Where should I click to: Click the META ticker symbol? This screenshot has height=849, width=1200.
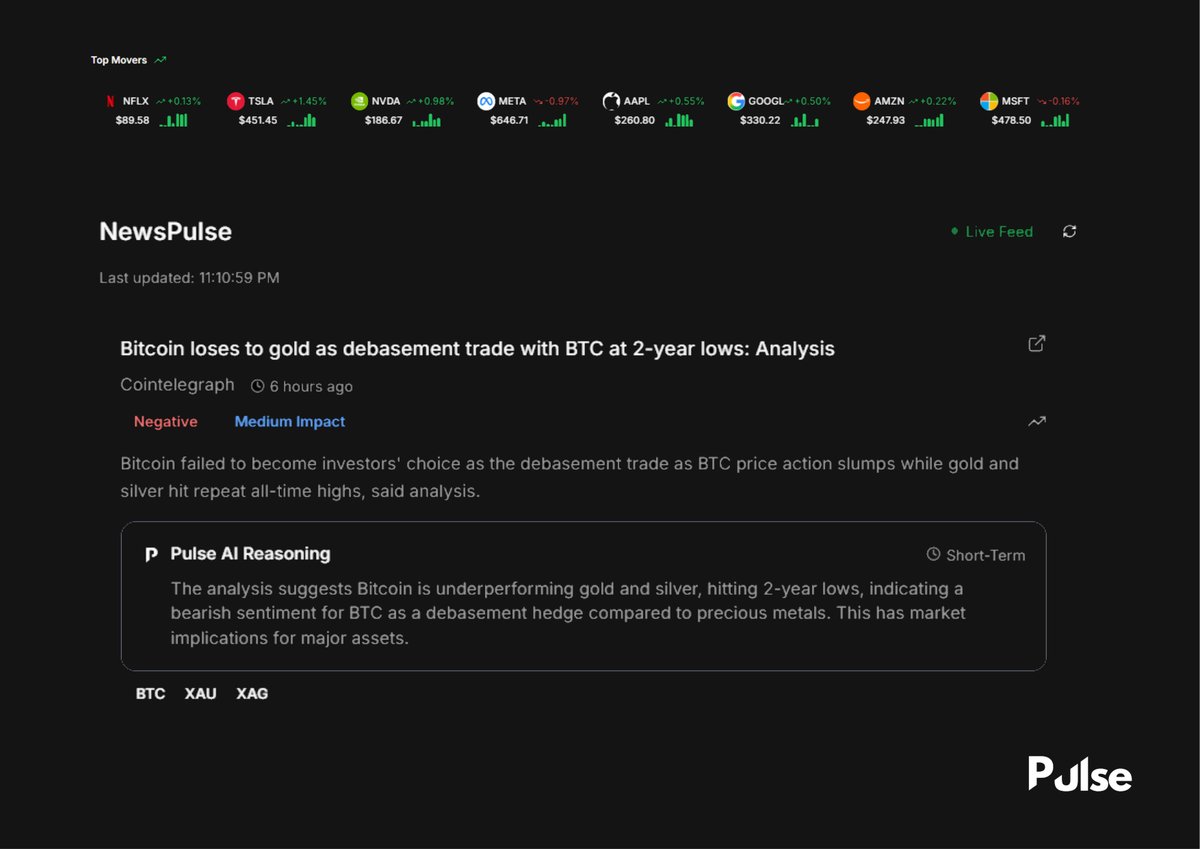click(512, 101)
